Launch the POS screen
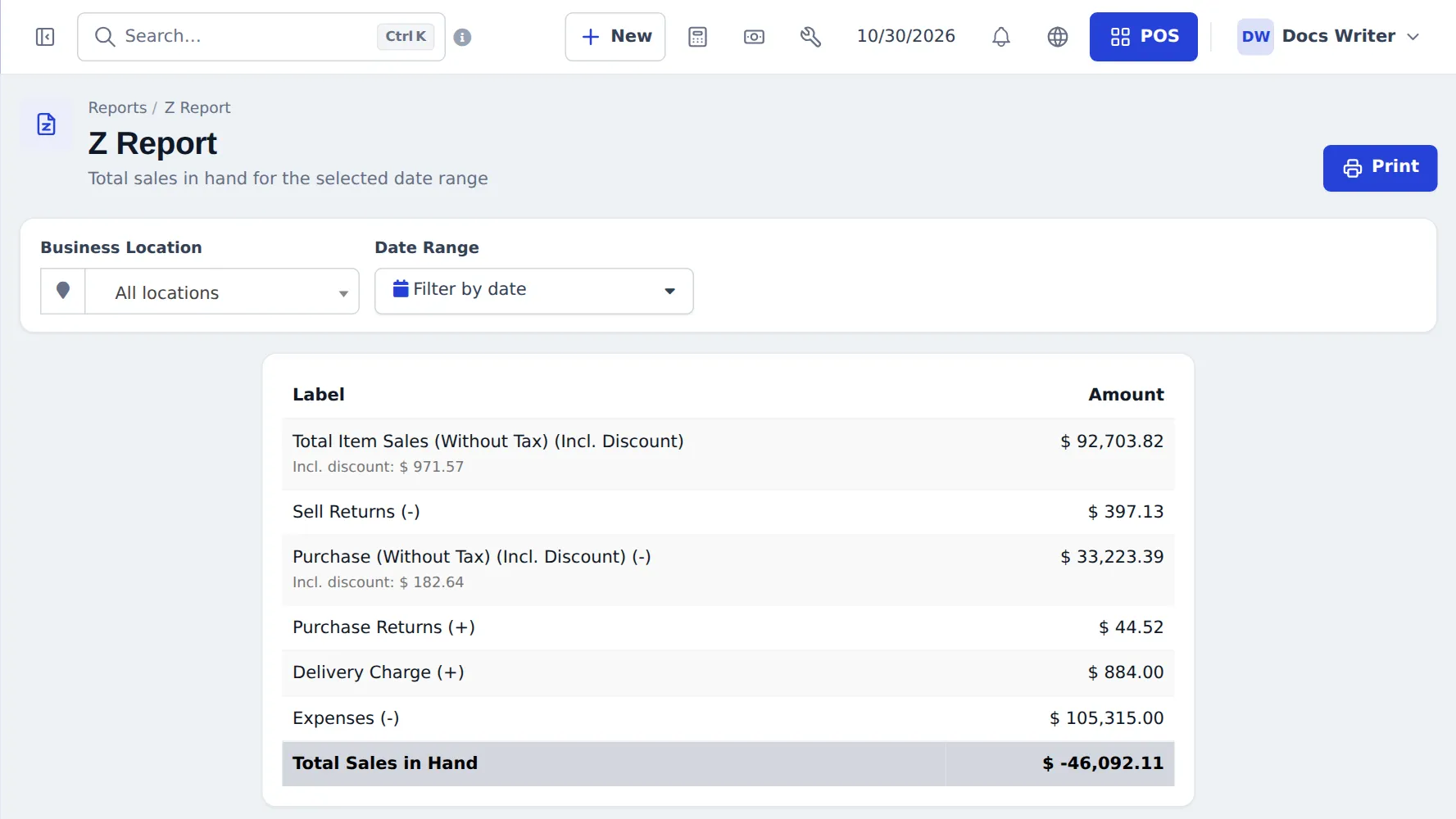 pyautogui.click(x=1143, y=37)
